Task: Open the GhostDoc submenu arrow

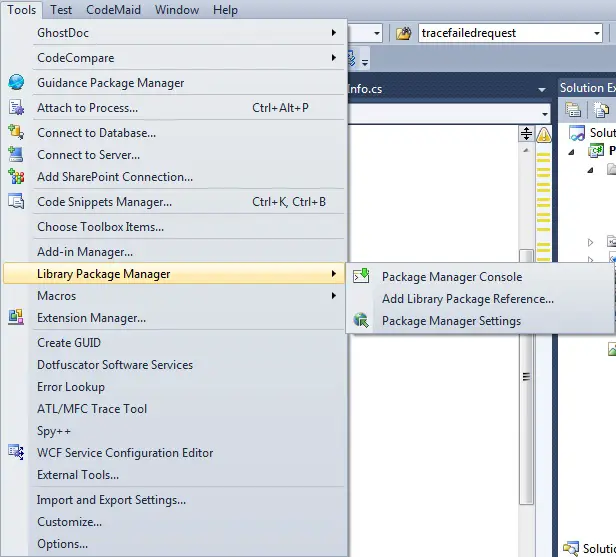Action: click(334, 33)
